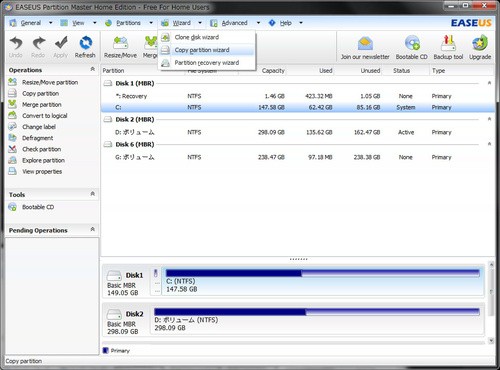Click D: ボリューム (NTFS) usage bar
The height and width of the screenshot is (370, 500).
(317, 312)
